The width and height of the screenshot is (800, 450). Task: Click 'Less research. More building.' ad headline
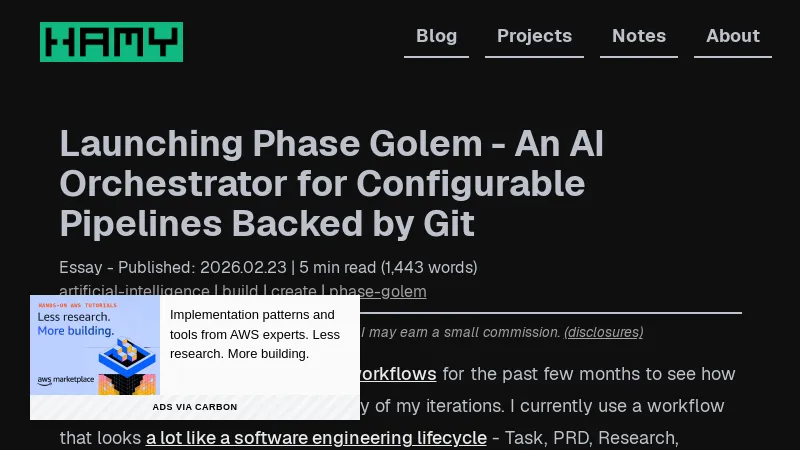76,323
